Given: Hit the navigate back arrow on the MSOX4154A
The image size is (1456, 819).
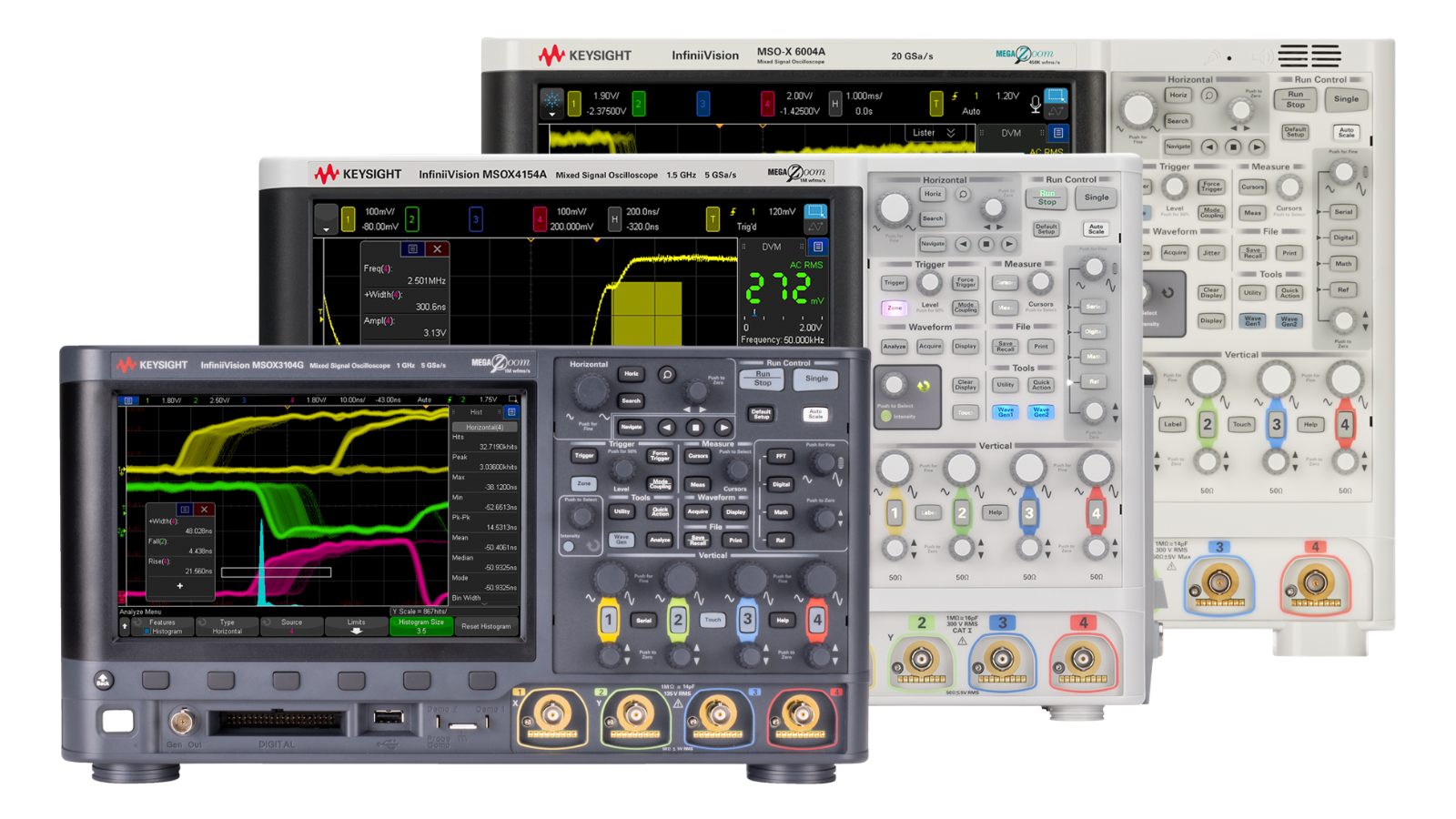Looking at the screenshot, I should click(x=963, y=244).
